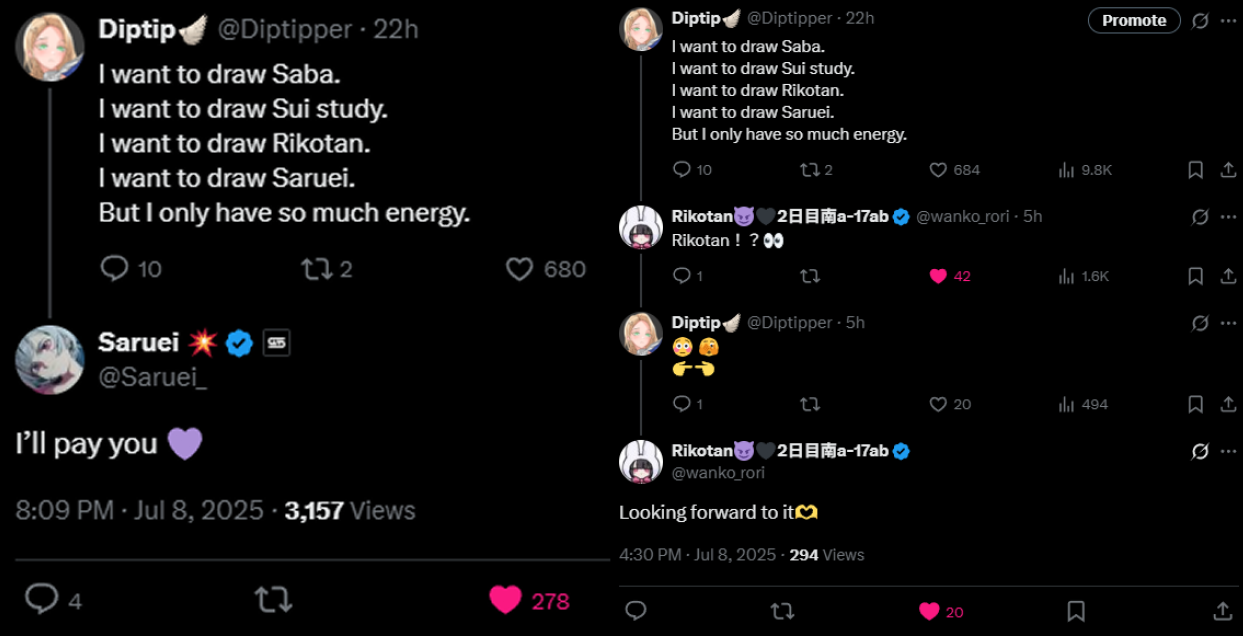Toggle like on Rikotan's "Rikotan！？" reply
Screen dimensions: 1243x636
[938, 276]
